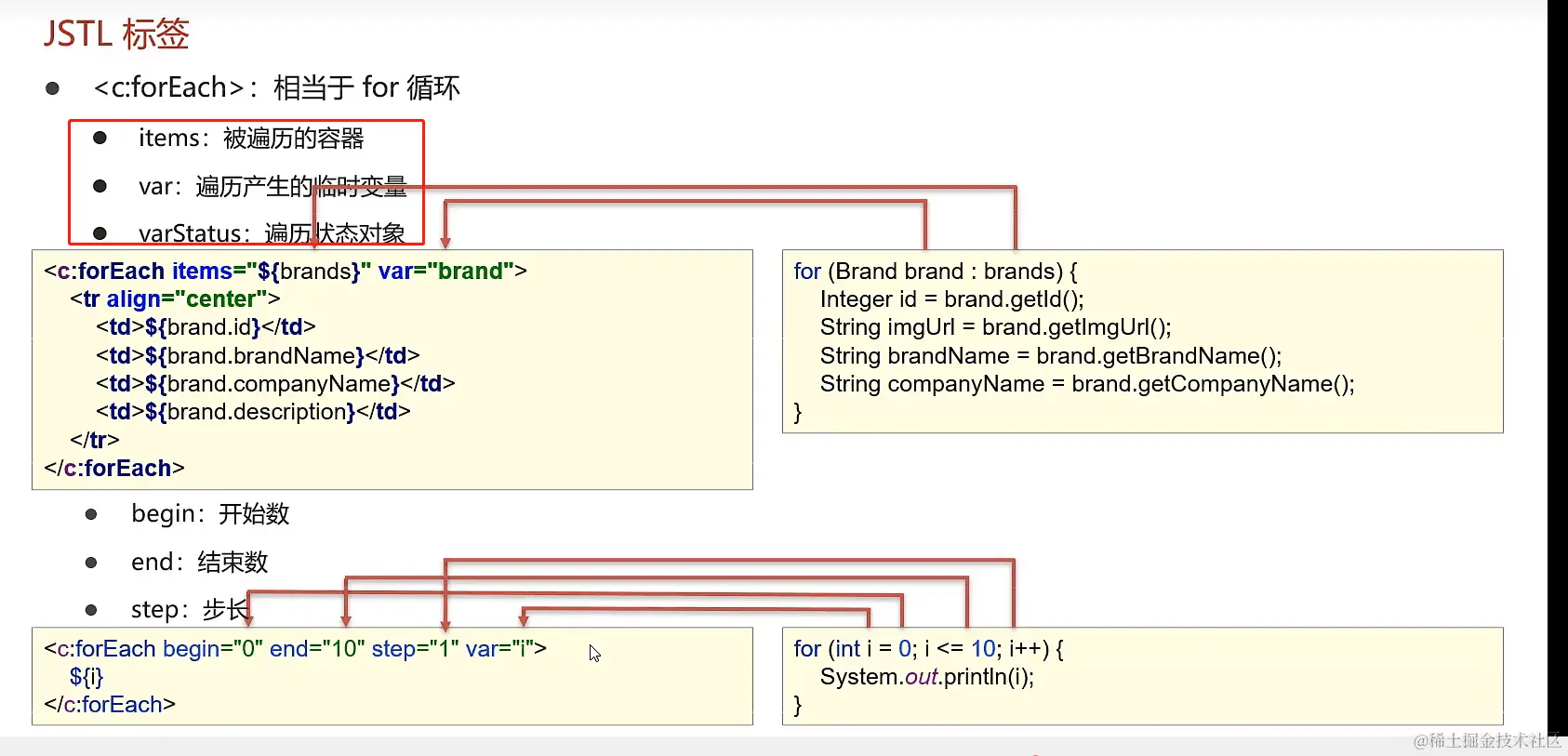This screenshot has width=1568, height=756.
Task: Click the <c:forEach items="${brands}" var="brand"> line
Action: tap(286, 271)
